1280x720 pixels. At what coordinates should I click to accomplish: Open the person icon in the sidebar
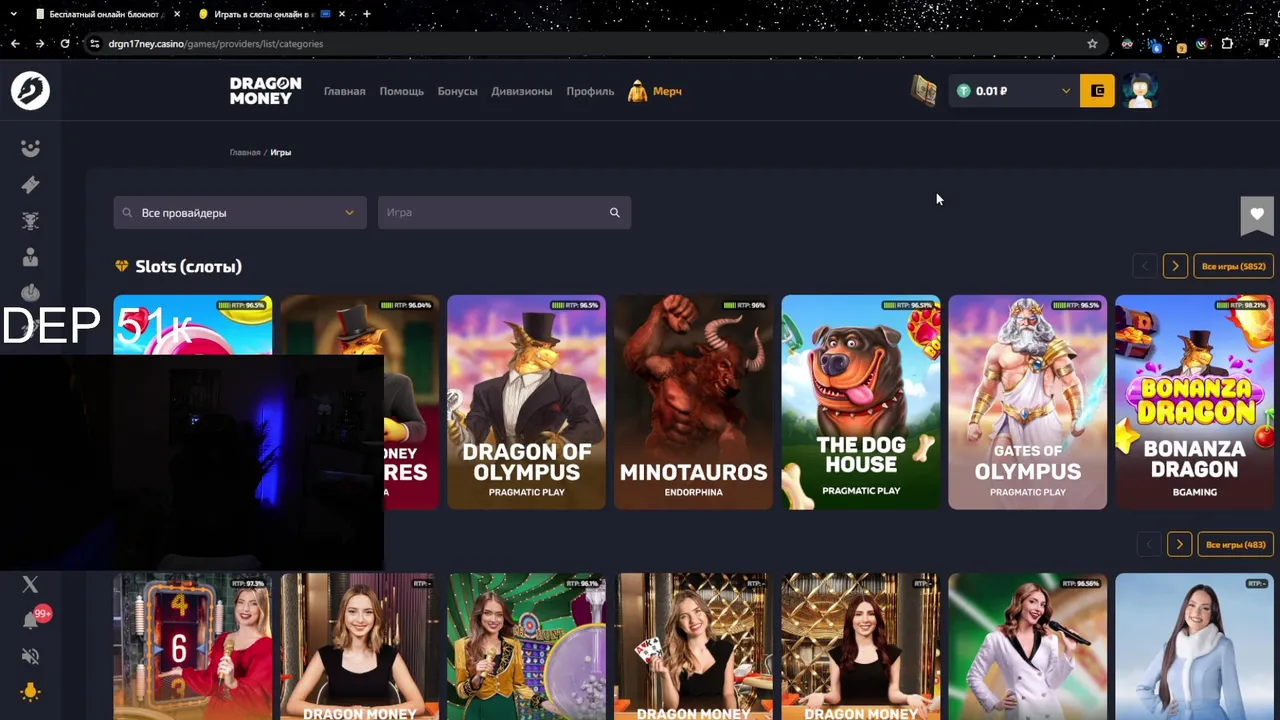click(30, 258)
